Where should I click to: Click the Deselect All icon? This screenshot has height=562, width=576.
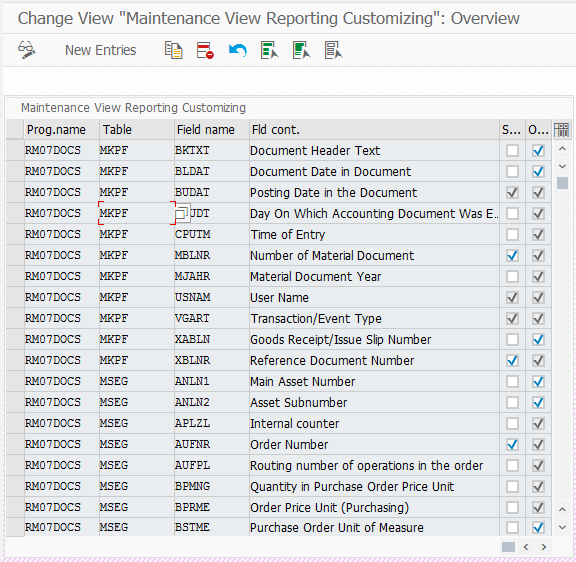(x=333, y=50)
